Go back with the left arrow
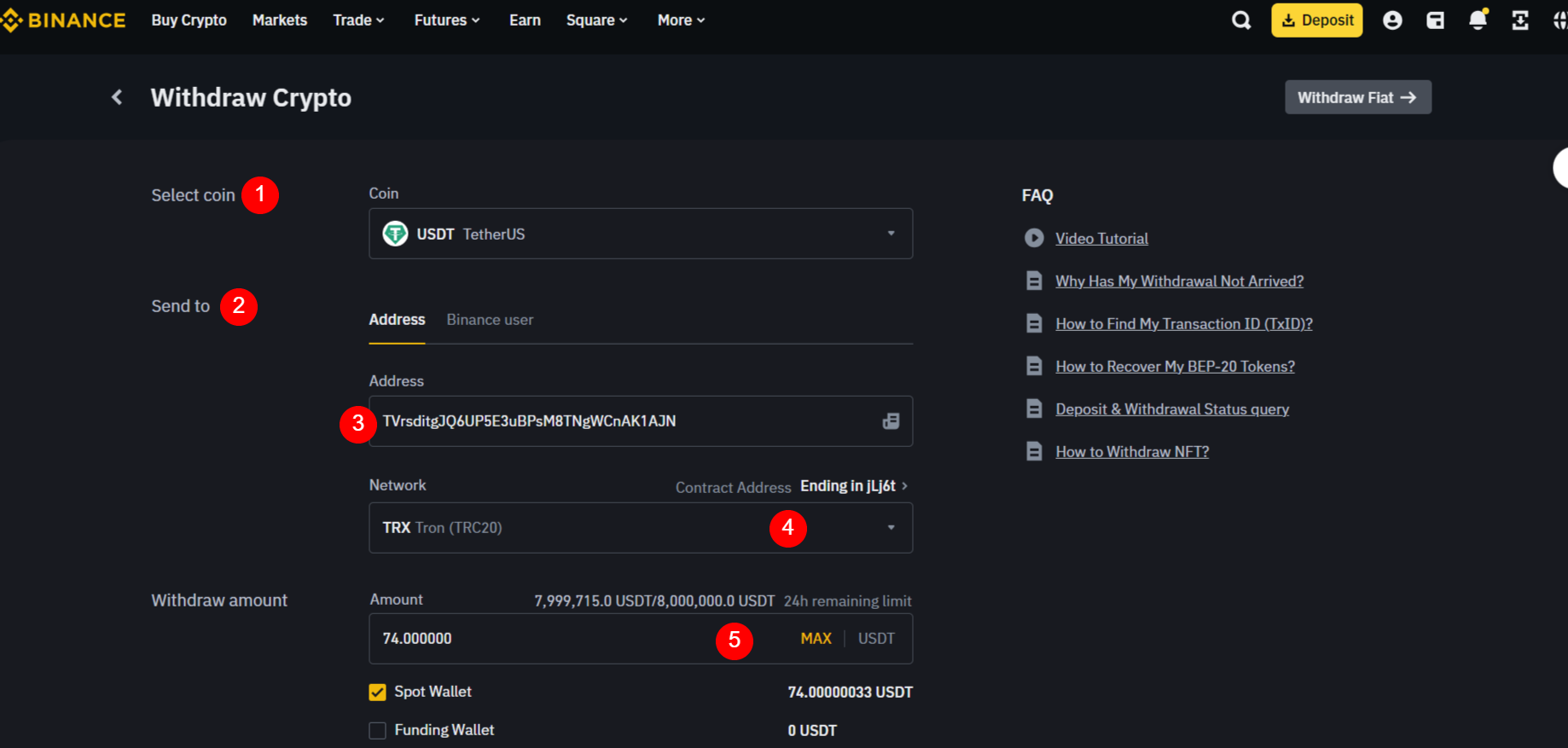This screenshot has height=748, width=1568. tap(117, 97)
